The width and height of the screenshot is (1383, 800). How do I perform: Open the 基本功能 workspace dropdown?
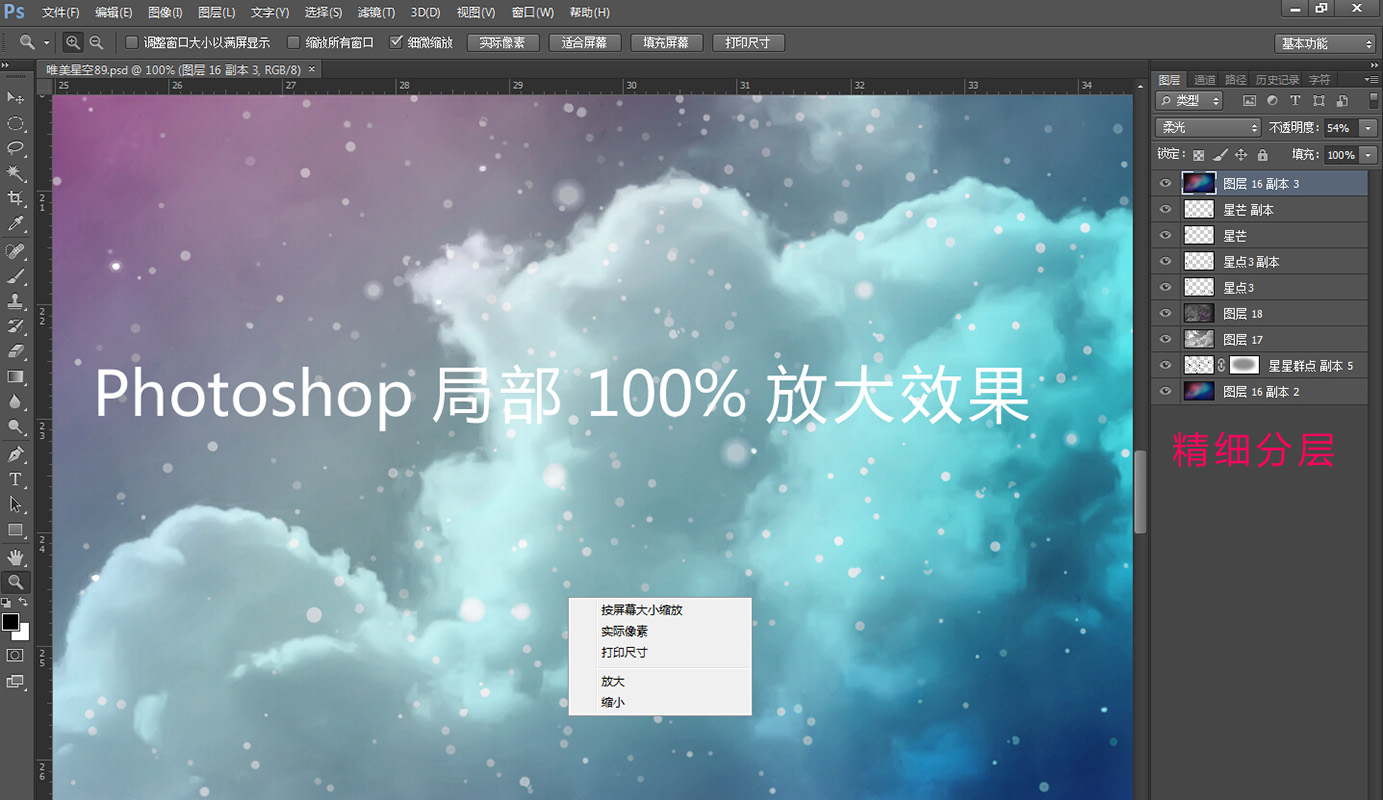point(1326,43)
